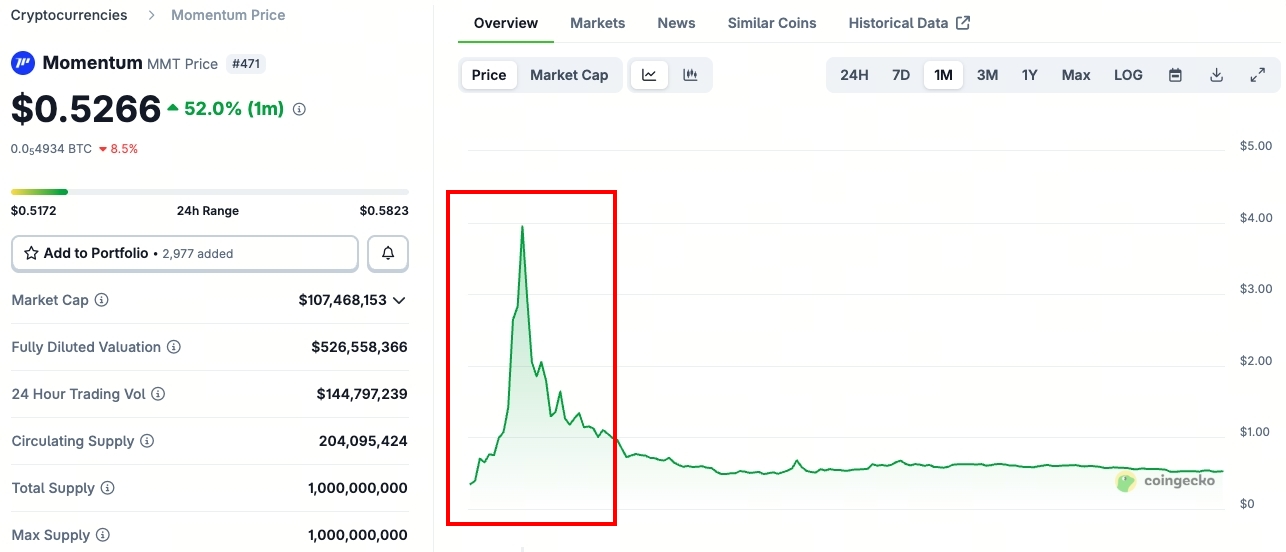This screenshot has width=1286, height=552.
Task: Click info icon beside Max Supply
Action: (x=105, y=535)
